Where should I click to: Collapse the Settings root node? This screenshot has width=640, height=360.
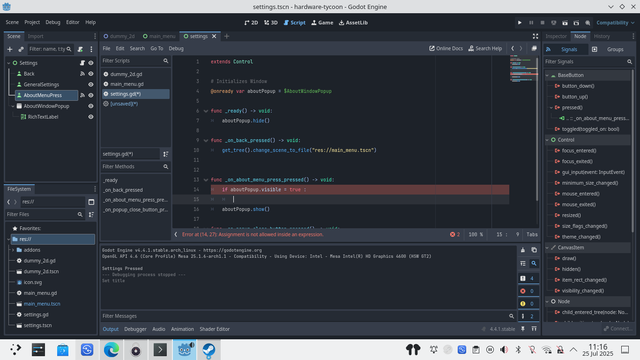click(9, 63)
